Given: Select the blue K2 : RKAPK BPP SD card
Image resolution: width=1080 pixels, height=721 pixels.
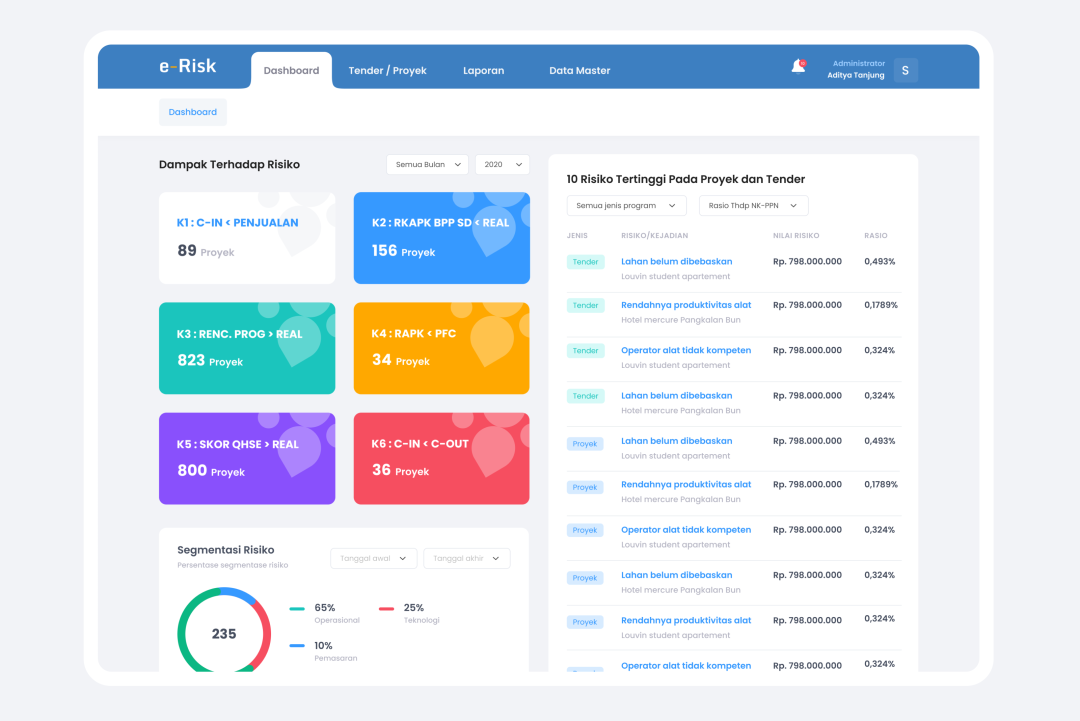Looking at the screenshot, I should pyautogui.click(x=441, y=238).
